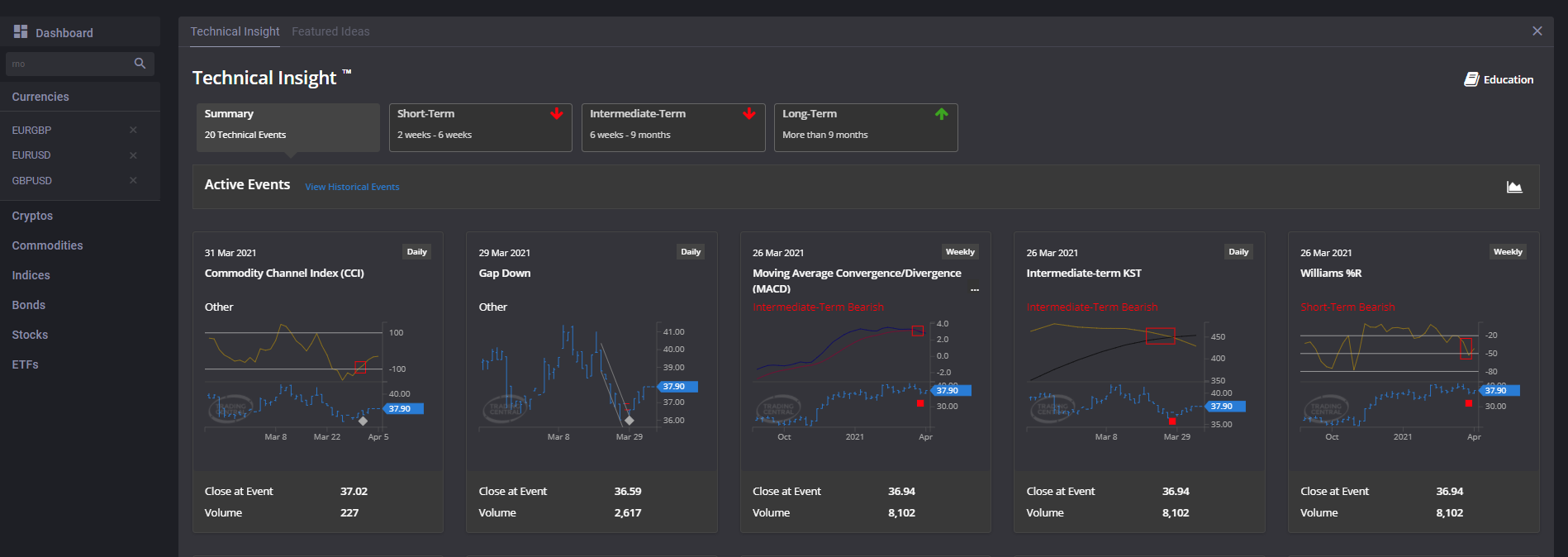Open View Historical Events link
Viewport: 1568px width, 557px height.
click(352, 187)
